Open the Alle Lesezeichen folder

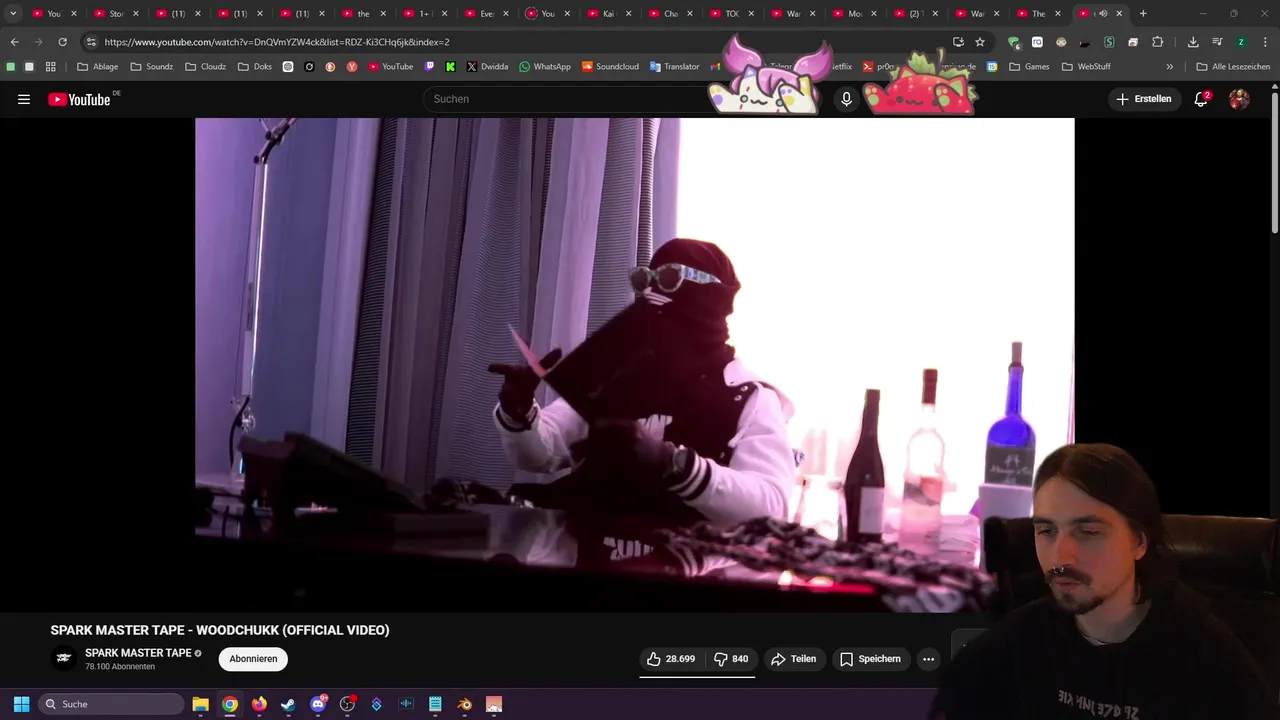tap(1233, 67)
